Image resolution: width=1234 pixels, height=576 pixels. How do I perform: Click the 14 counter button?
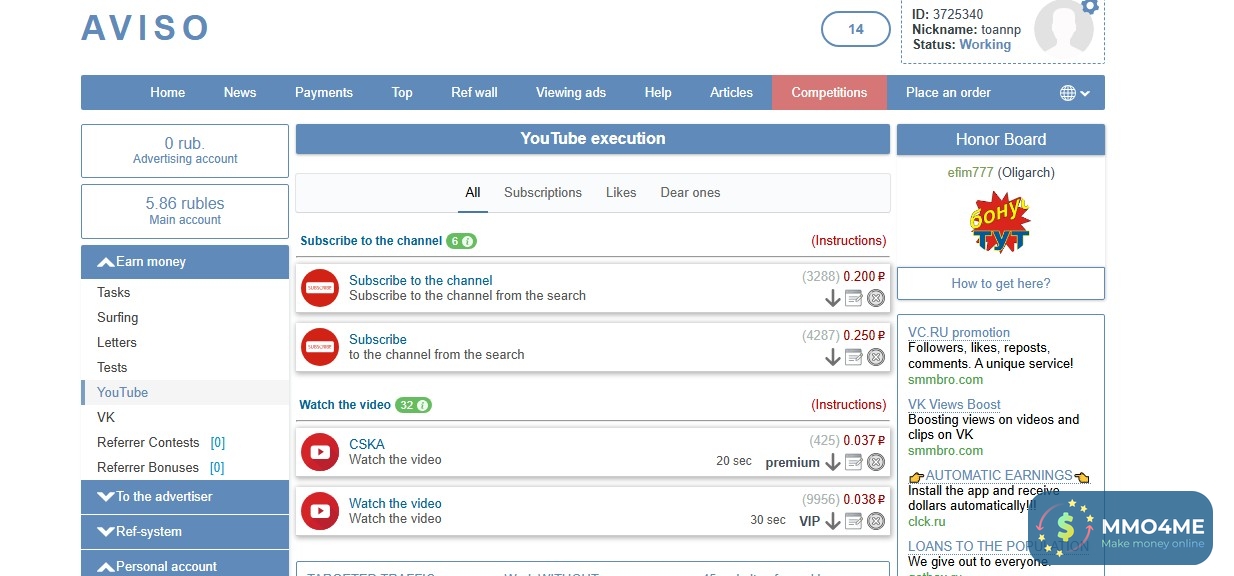[x=856, y=29]
